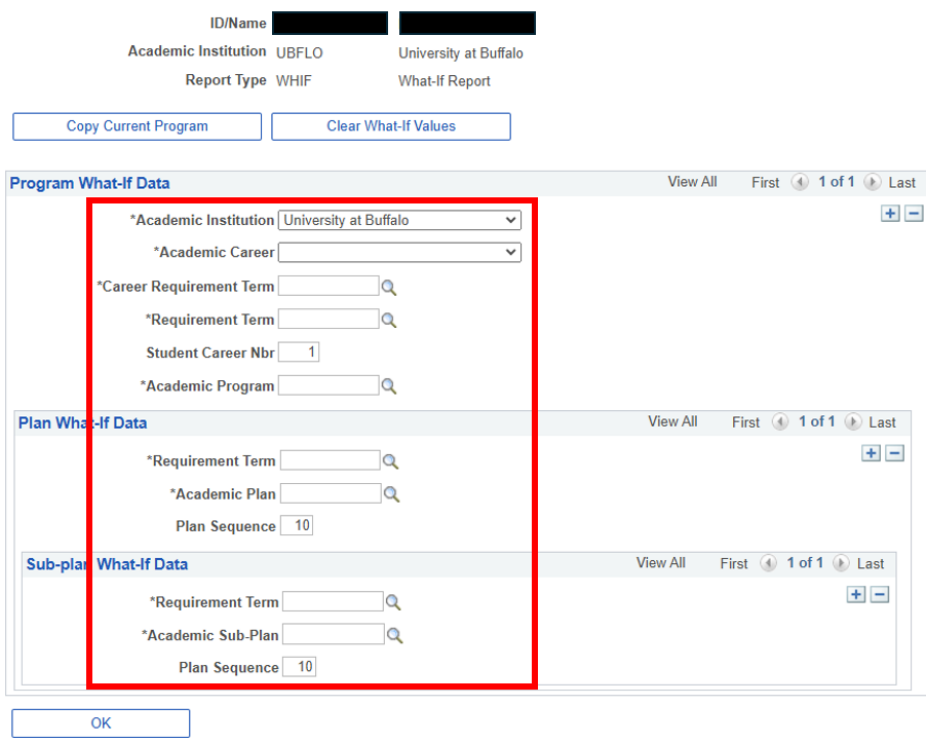926x742 pixels.
Task: Click the Sub-plan What-If Data heading
Action: 107,564
